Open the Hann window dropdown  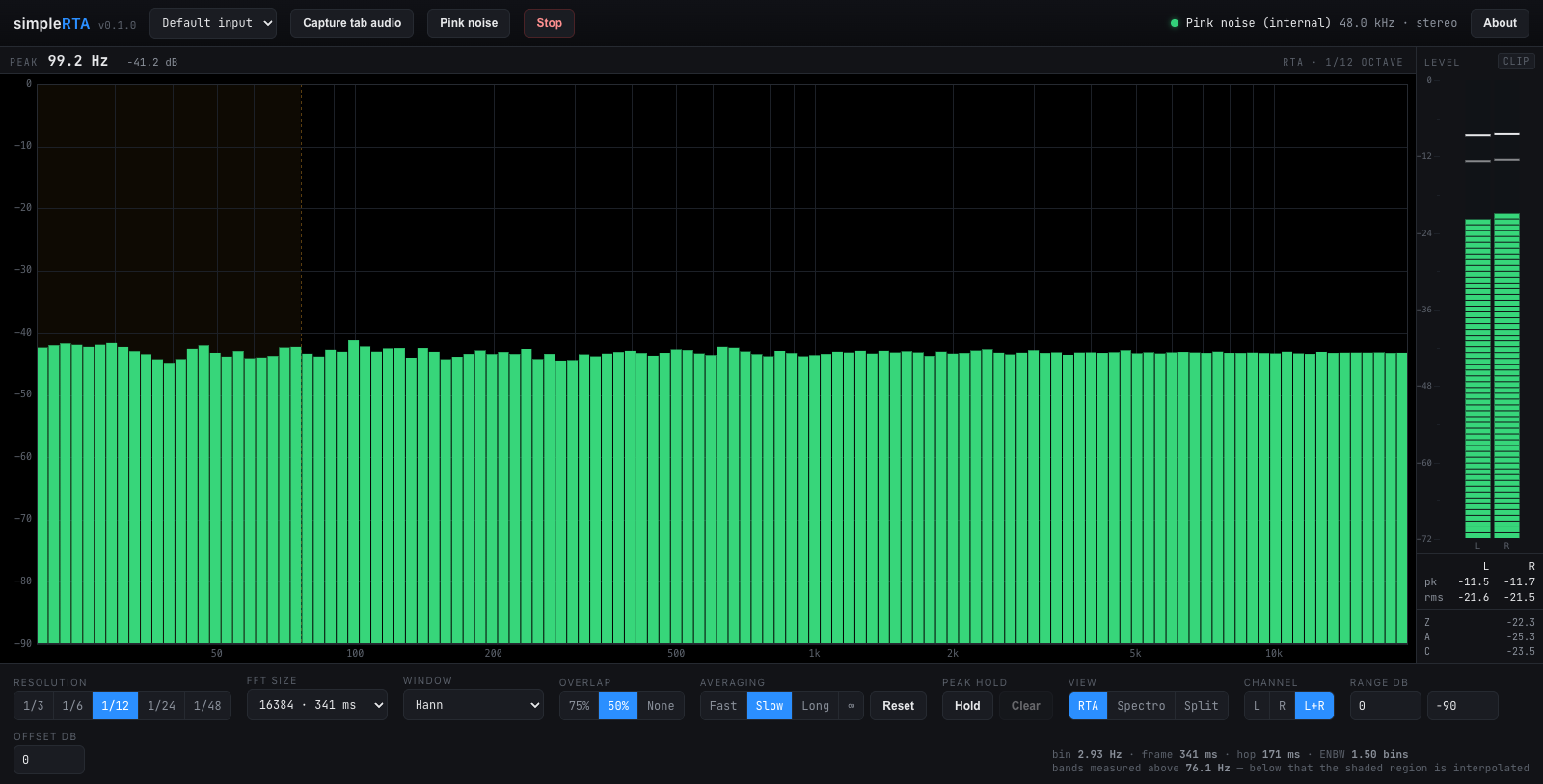474,705
